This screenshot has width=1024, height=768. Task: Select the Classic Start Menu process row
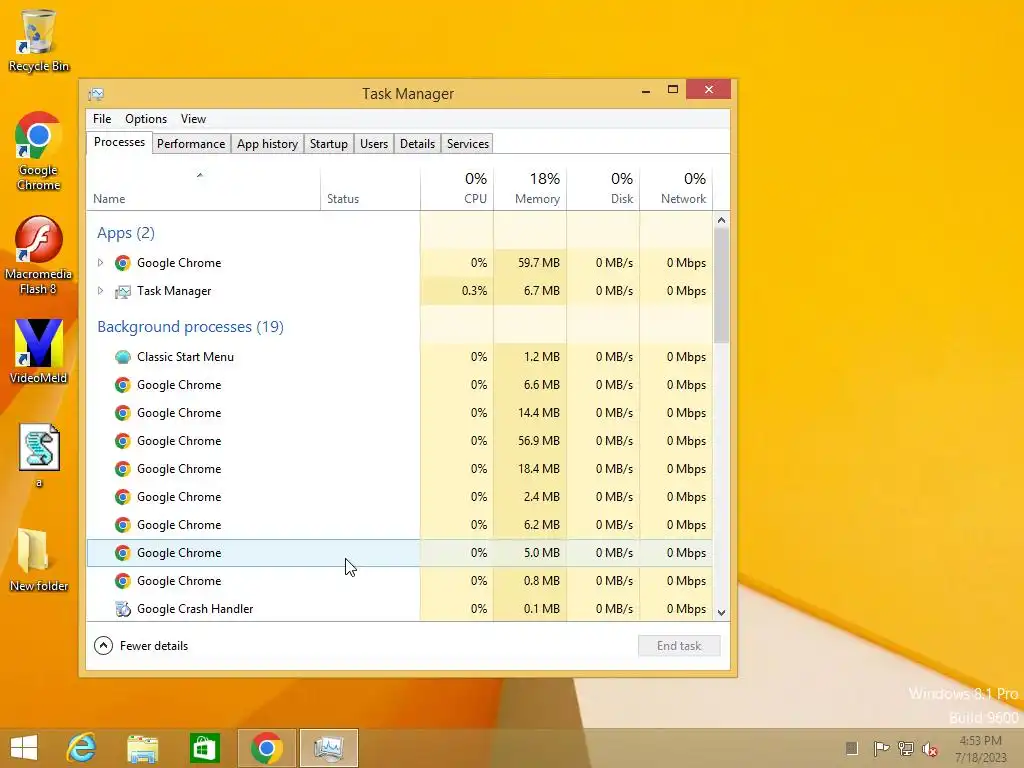400,357
